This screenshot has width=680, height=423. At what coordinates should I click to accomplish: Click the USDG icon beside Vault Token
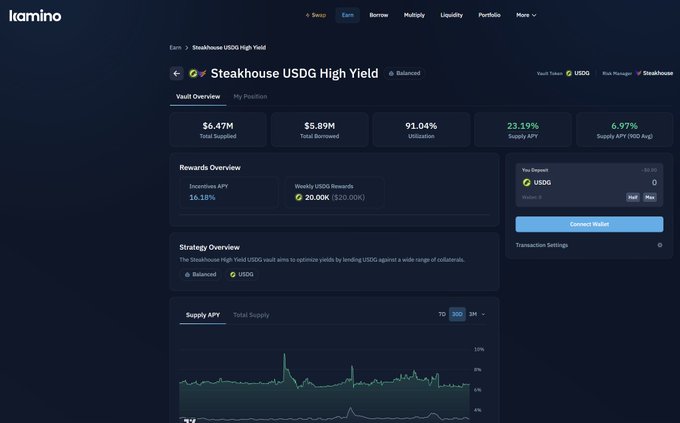coord(569,73)
